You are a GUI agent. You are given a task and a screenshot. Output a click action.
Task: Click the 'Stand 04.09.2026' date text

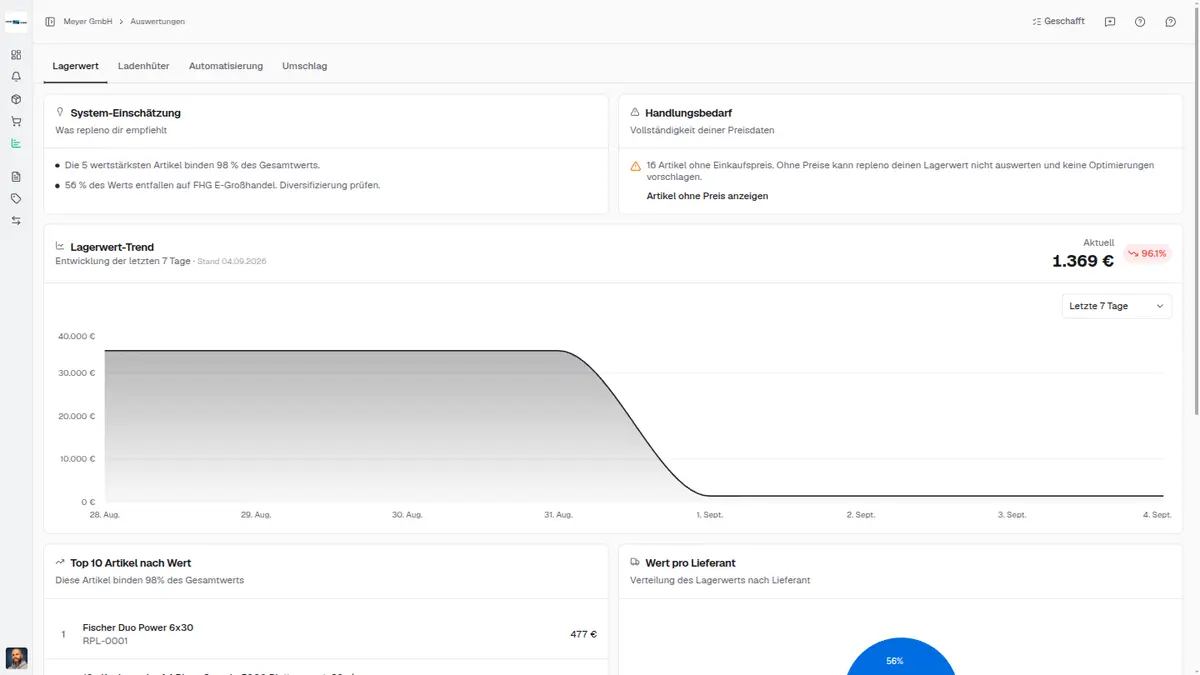[x=232, y=261]
